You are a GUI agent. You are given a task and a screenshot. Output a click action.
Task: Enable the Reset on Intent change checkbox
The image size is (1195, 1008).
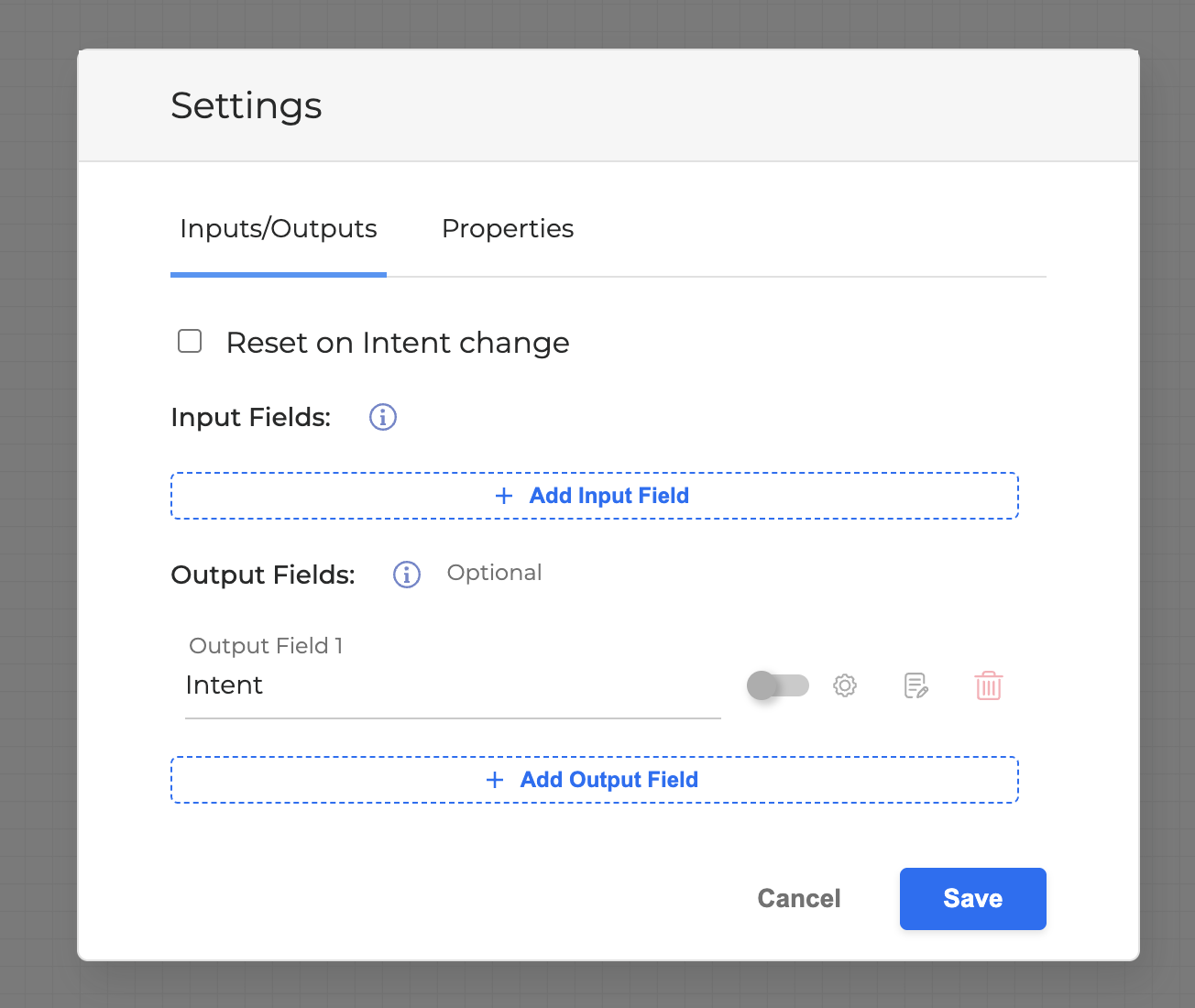pos(190,342)
